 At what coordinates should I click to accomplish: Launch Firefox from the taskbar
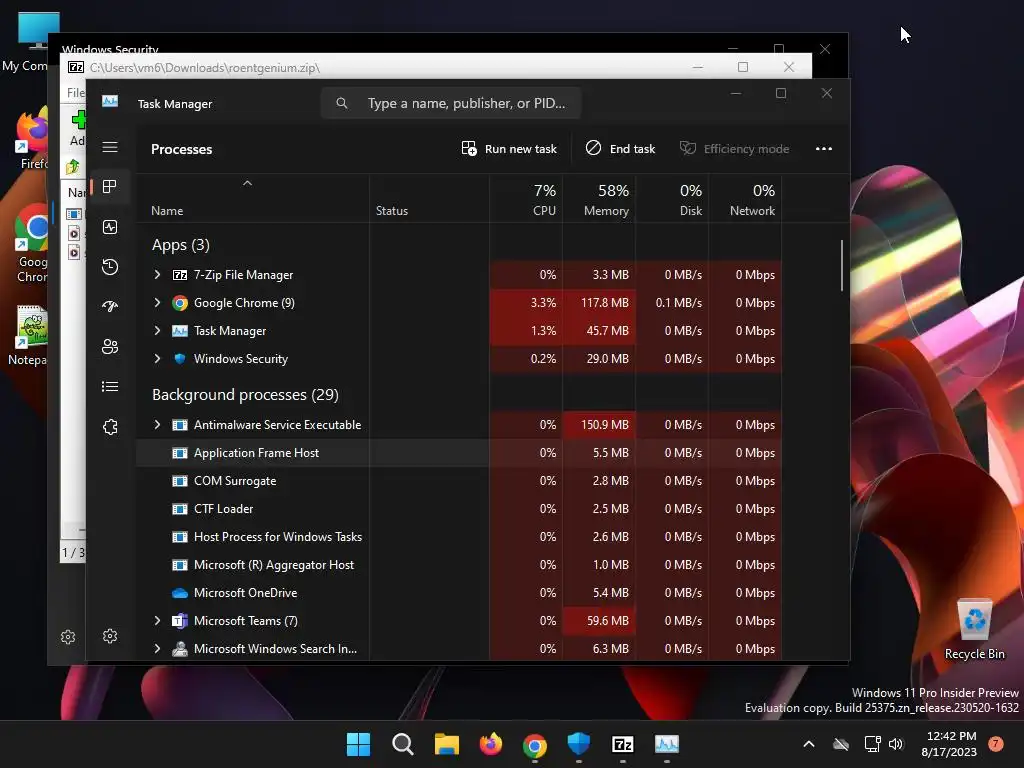(490, 744)
